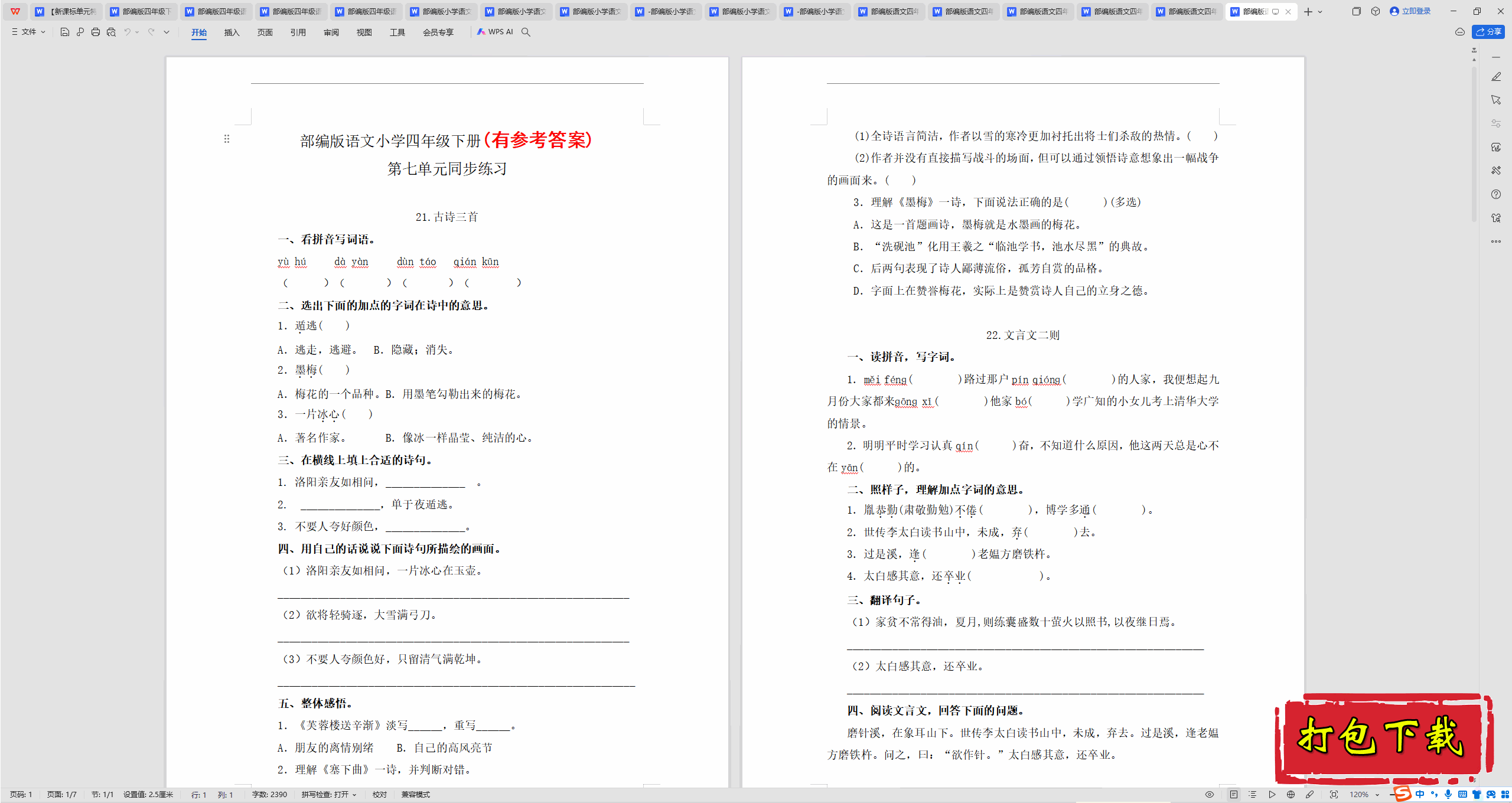
Task: Open the 插入 ribbon tab
Action: 232,32
